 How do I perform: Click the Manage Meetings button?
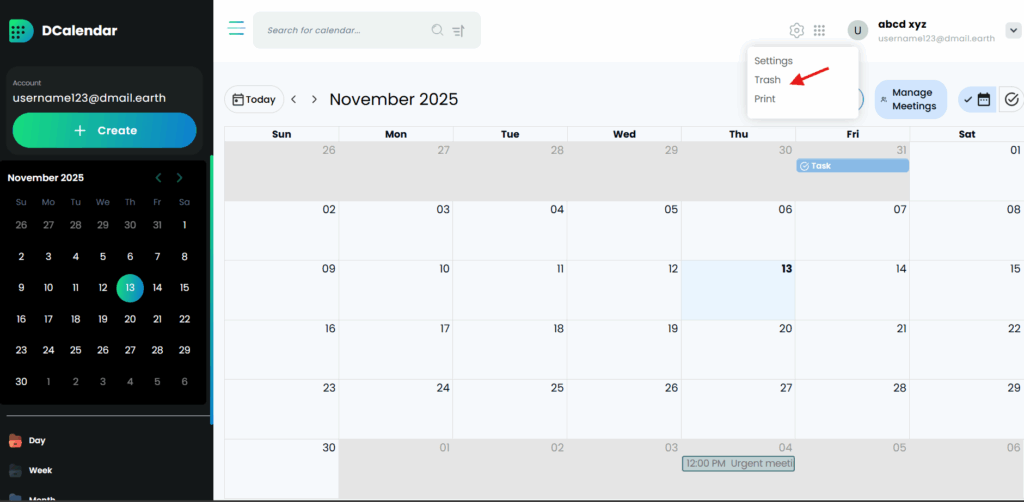coord(911,99)
